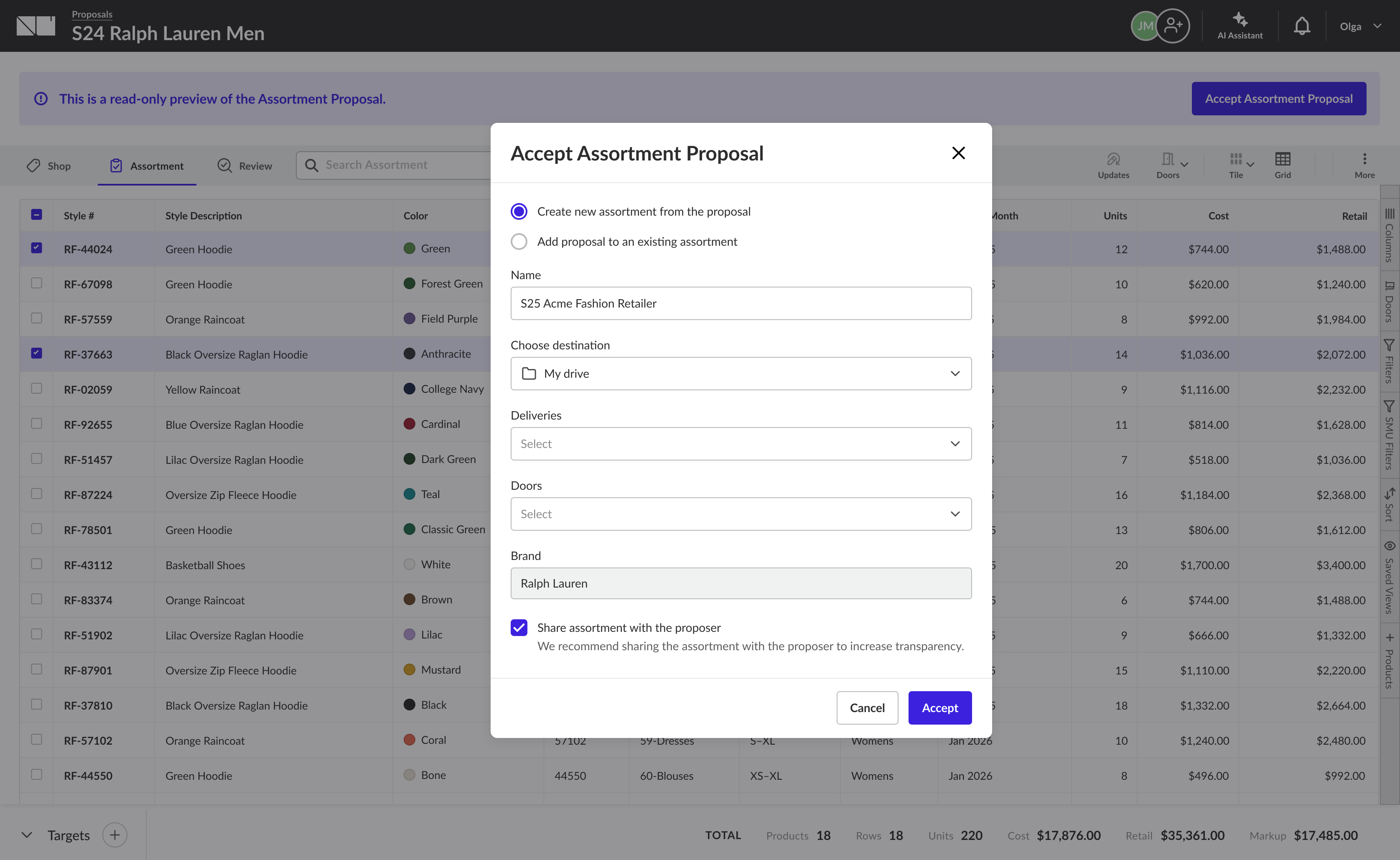Click Cancel in the dialog
Screen dimensions: 1400x860
[867, 707]
